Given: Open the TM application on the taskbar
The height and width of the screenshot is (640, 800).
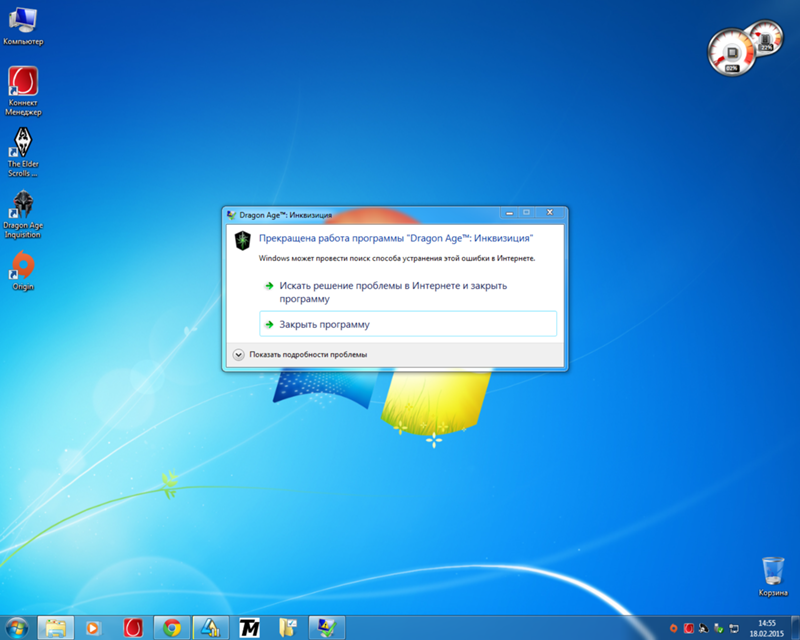Looking at the screenshot, I should point(249,628).
